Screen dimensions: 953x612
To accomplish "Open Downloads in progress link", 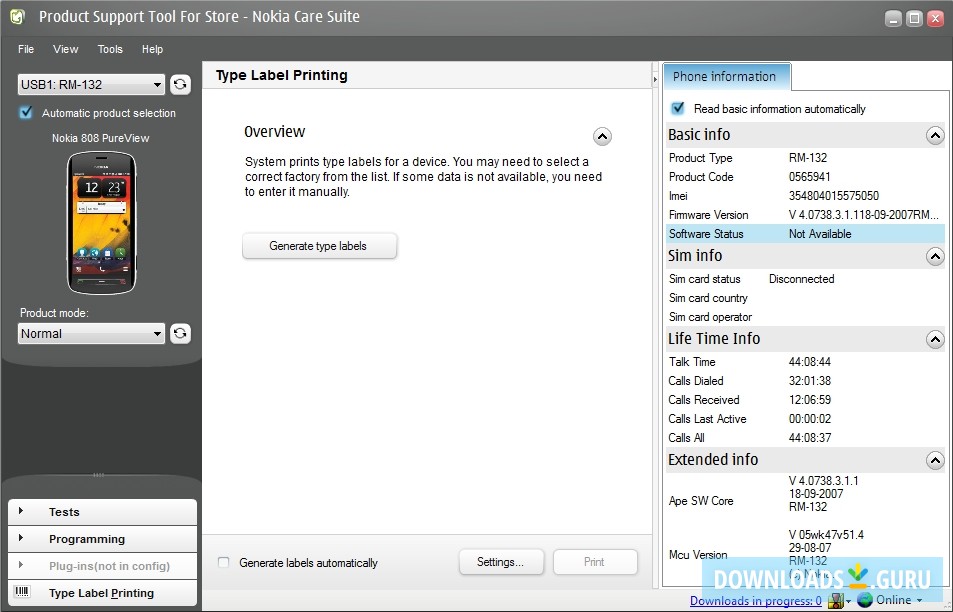I will pyautogui.click(x=755, y=600).
